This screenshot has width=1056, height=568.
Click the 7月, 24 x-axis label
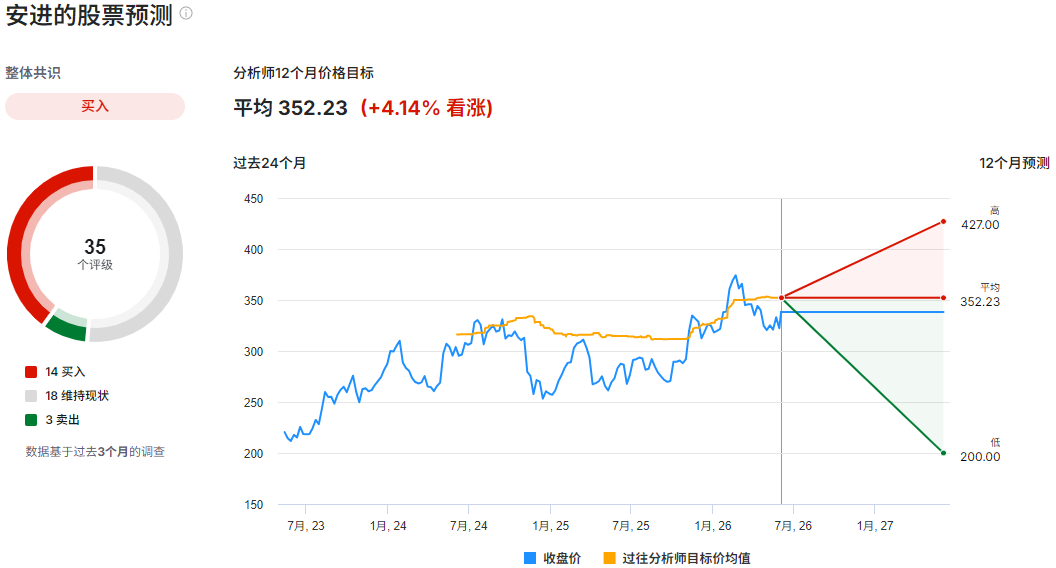pyautogui.click(x=469, y=526)
